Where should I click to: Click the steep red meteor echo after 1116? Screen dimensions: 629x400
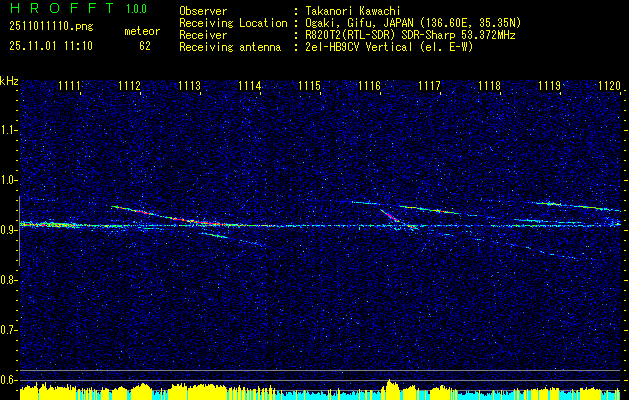click(390, 215)
